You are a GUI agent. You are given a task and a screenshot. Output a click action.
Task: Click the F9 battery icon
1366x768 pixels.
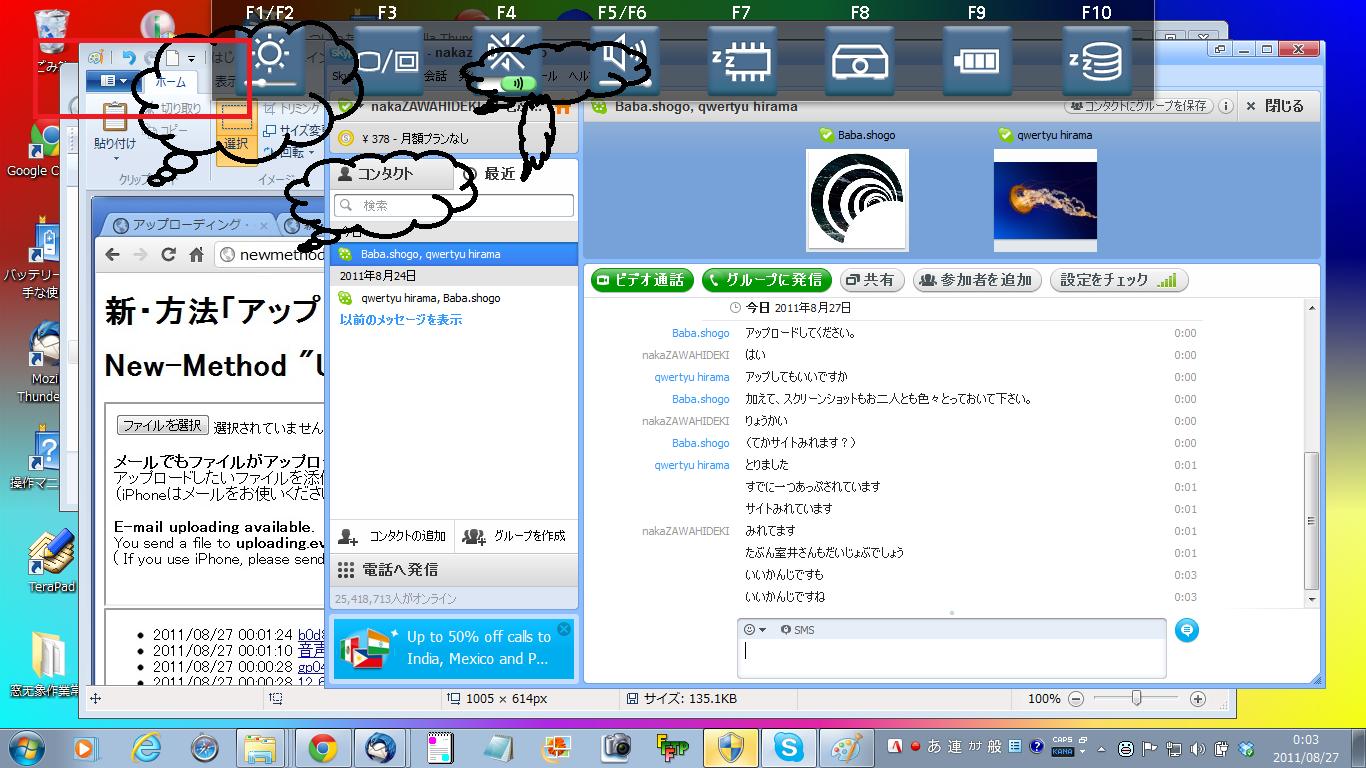tap(978, 60)
